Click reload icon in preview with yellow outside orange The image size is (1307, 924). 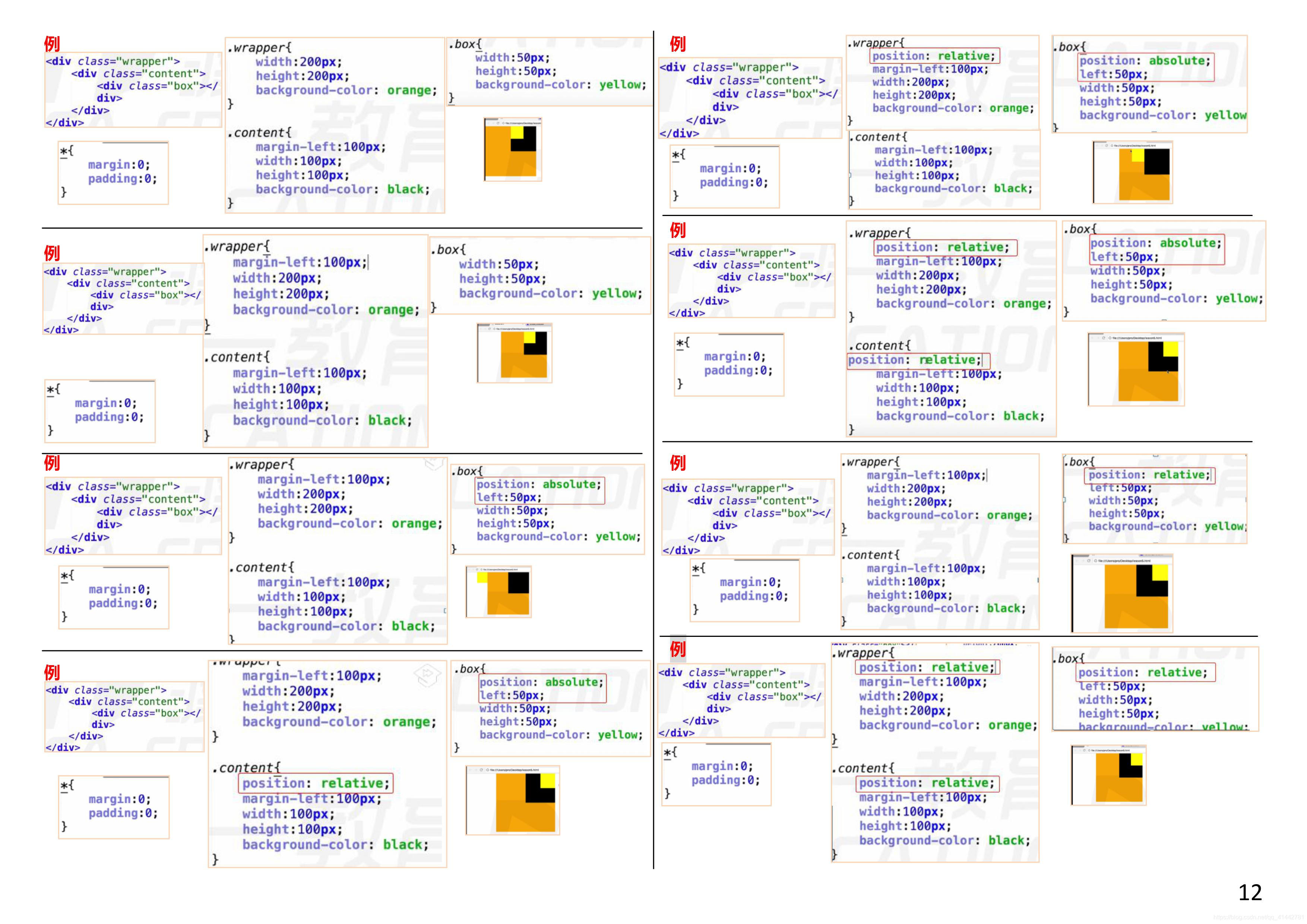click(x=477, y=569)
